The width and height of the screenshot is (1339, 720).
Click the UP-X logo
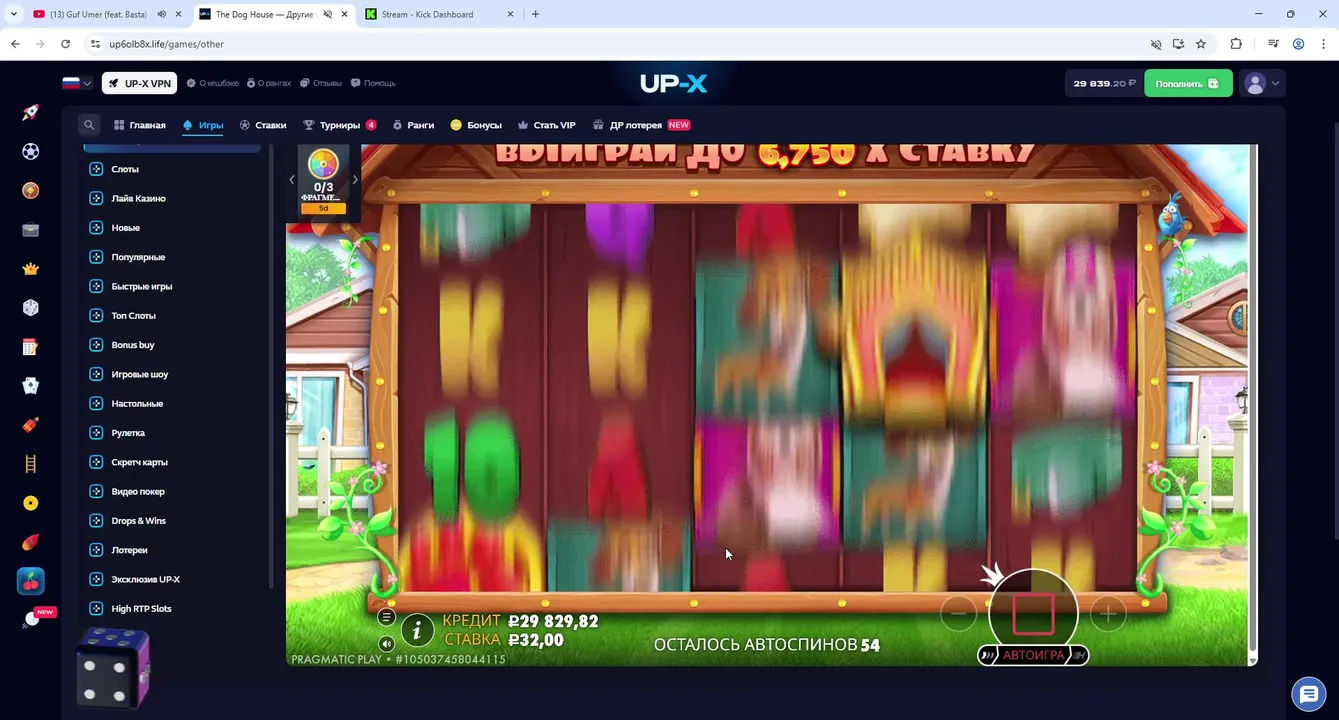673,84
